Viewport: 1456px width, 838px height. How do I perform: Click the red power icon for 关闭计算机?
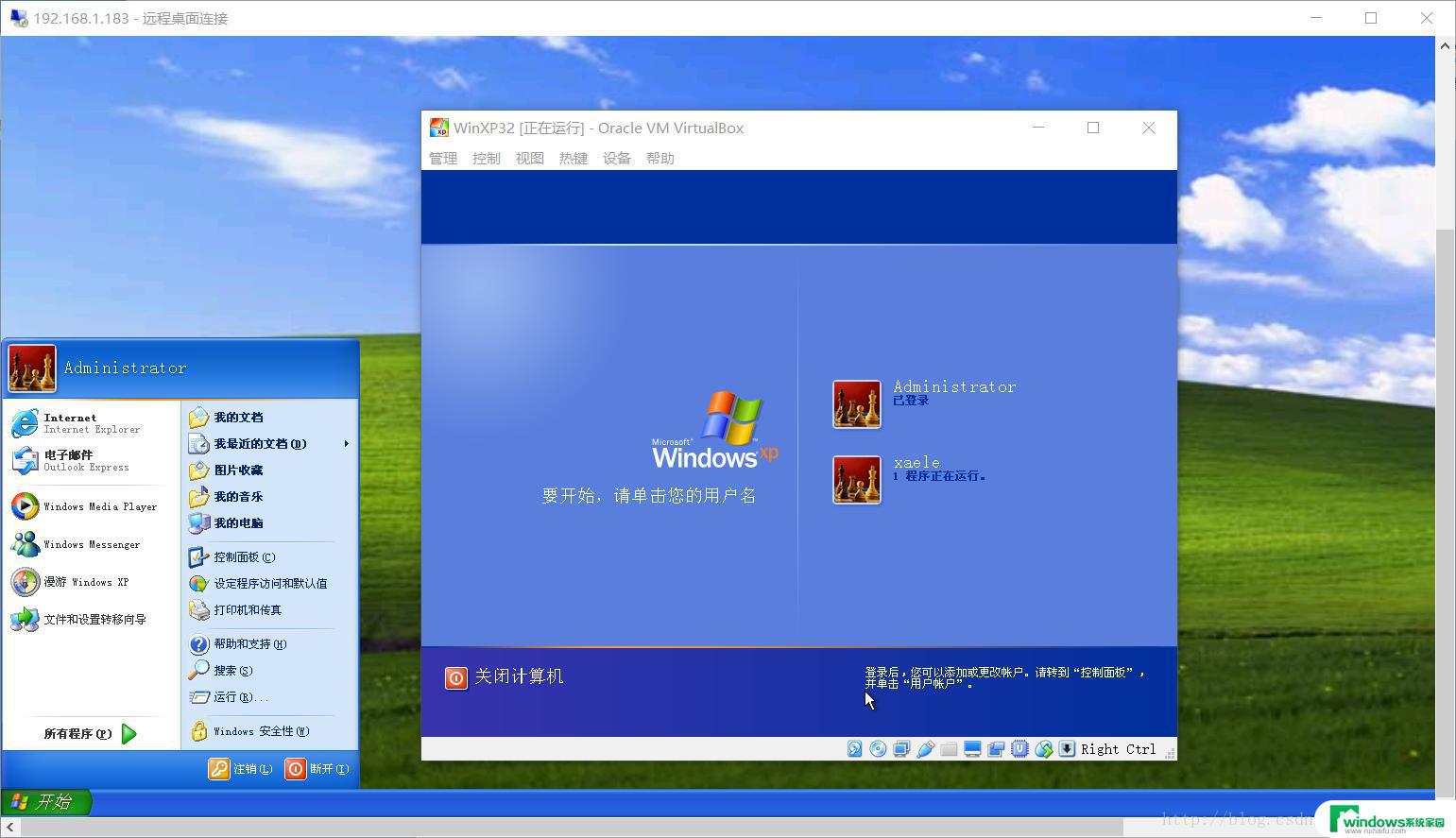click(456, 677)
